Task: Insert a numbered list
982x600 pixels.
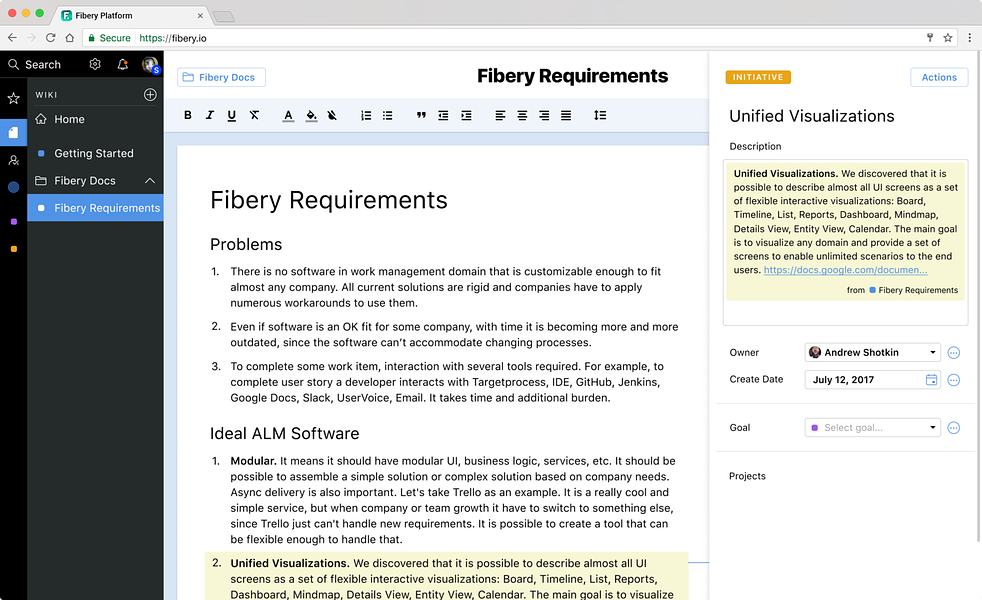Action: 366,115
